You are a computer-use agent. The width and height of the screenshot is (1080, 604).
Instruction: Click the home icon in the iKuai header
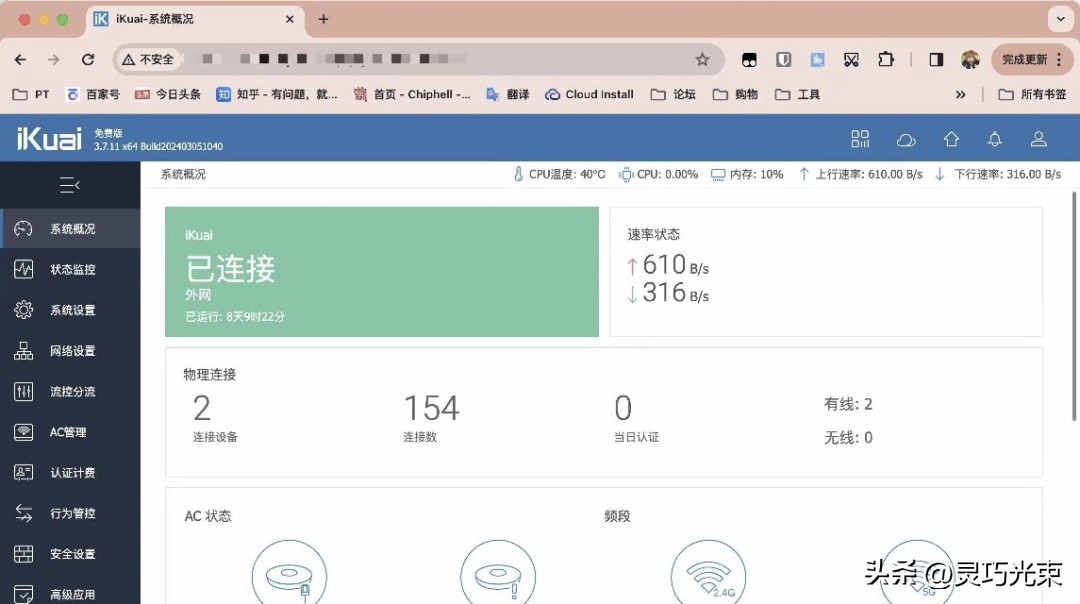pyautogui.click(x=951, y=139)
